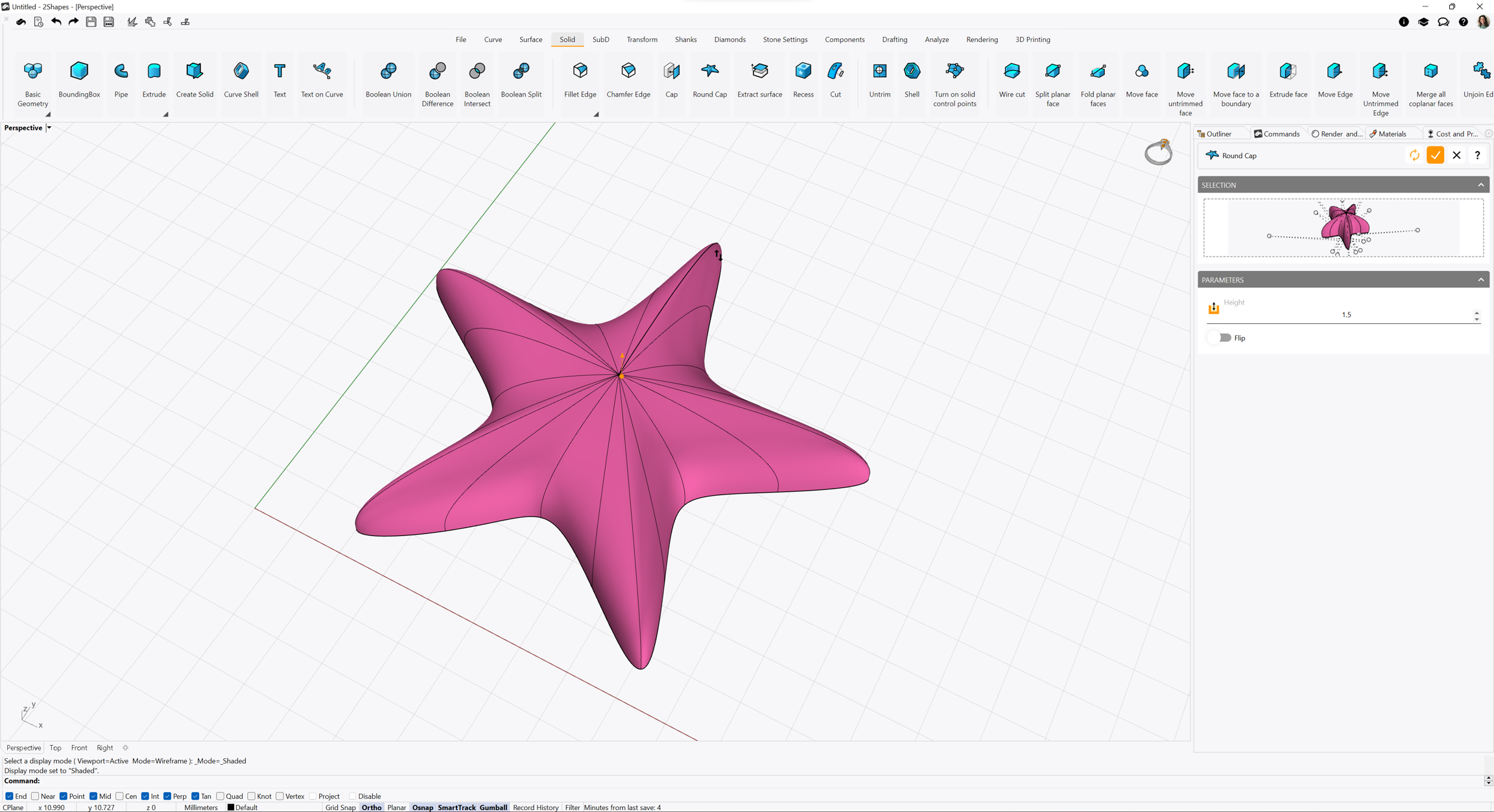Enable the Near osnap checkbox
The width and height of the screenshot is (1494, 812).
click(35, 796)
